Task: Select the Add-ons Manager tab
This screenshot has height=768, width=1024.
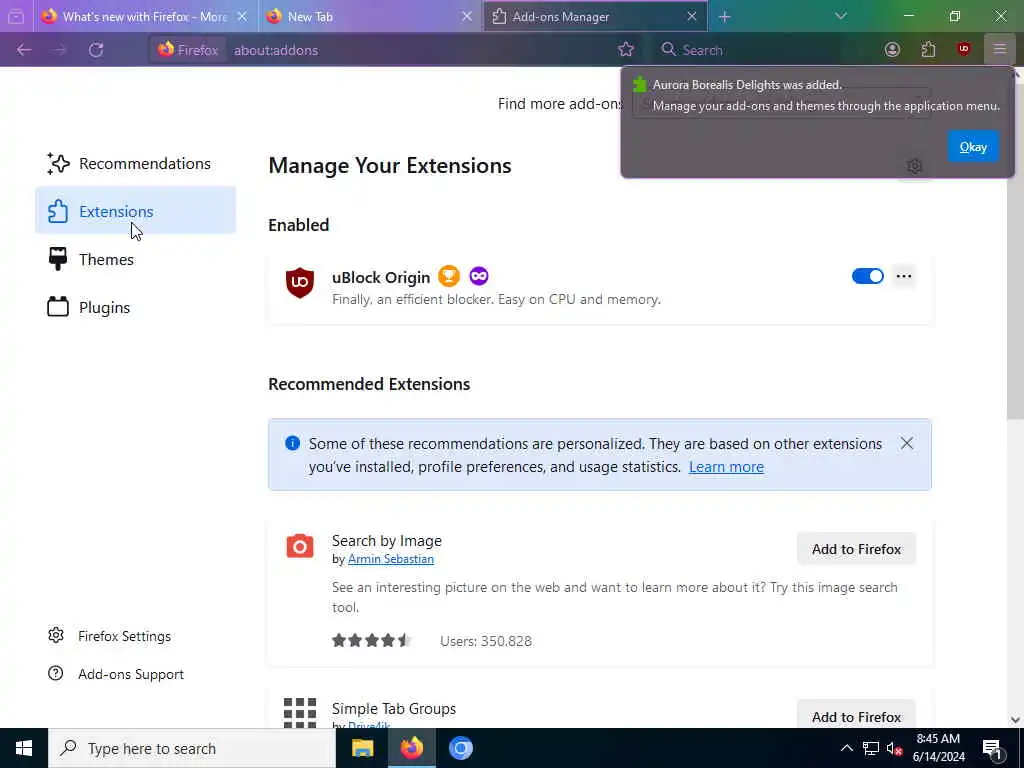Action: (595, 17)
